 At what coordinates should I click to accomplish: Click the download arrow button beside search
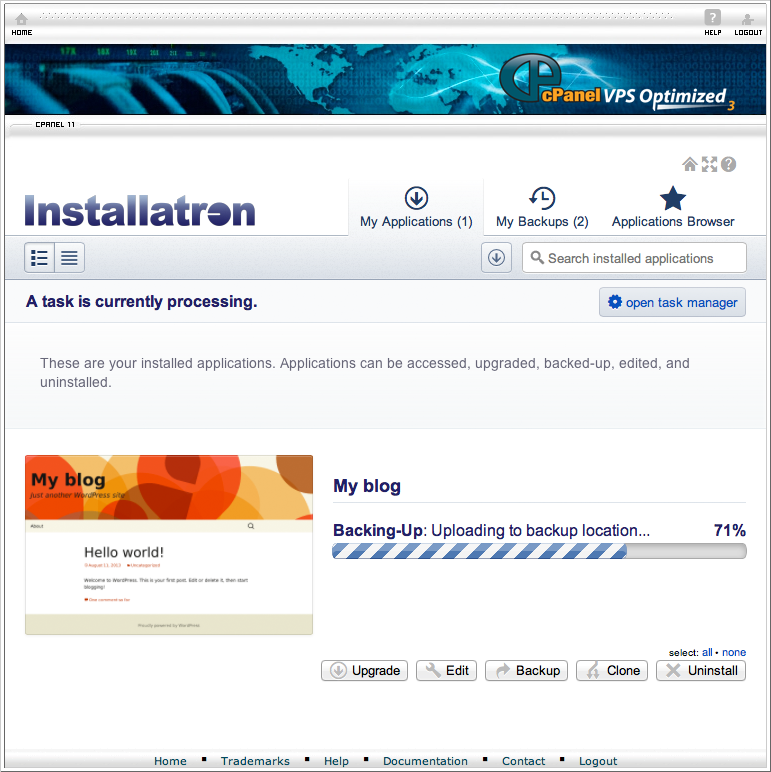pyautogui.click(x=496, y=257)
